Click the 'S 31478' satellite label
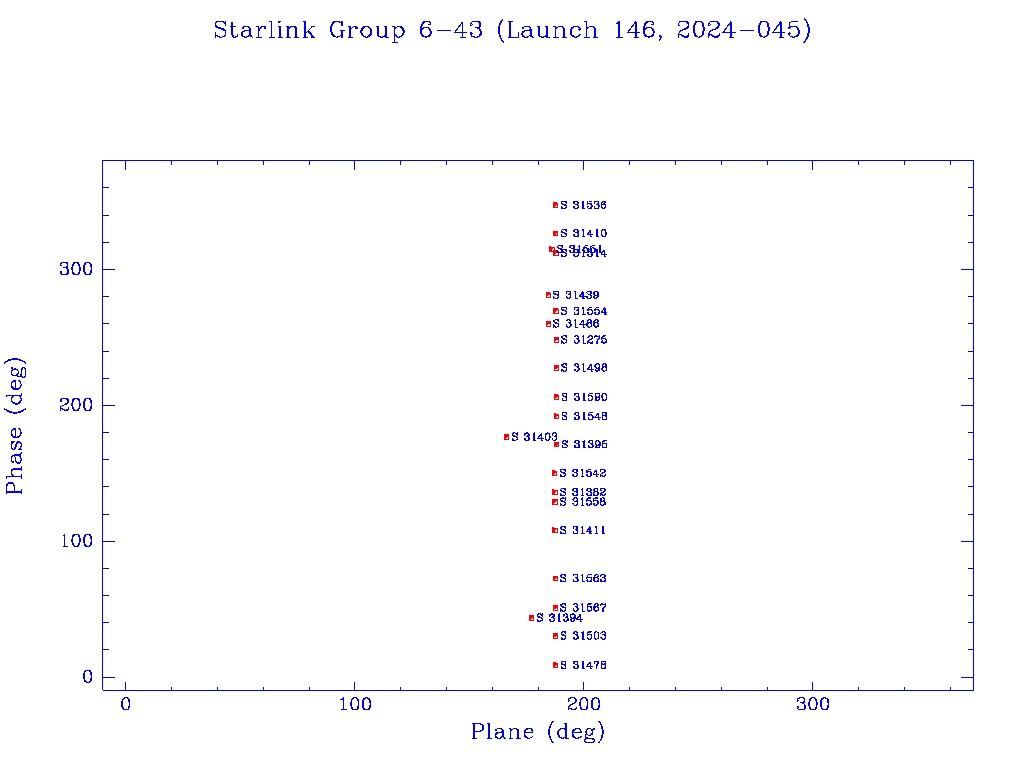Image resolution: width=1024 pixels, height=768 pixels. coord(583,665)
